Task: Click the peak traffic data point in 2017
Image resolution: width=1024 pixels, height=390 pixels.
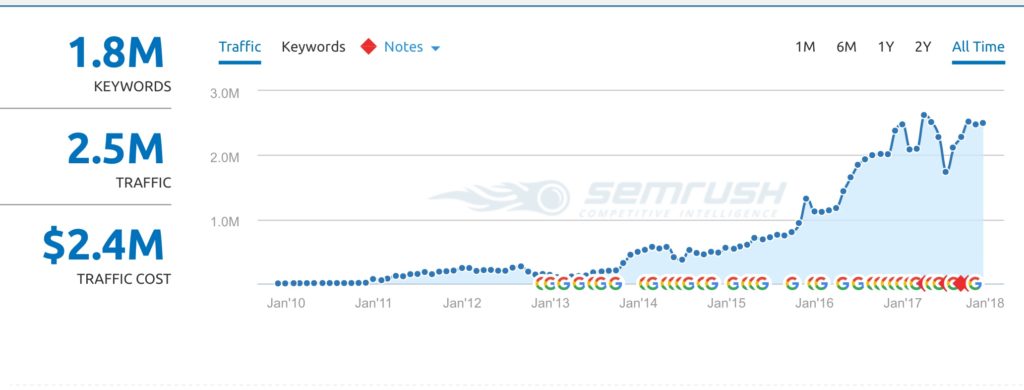Action: tap(923, 115)
